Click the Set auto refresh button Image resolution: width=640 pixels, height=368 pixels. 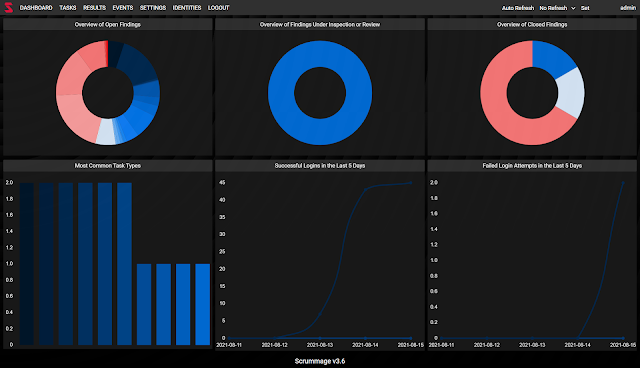pyautogui.click(x=585, y=8)
